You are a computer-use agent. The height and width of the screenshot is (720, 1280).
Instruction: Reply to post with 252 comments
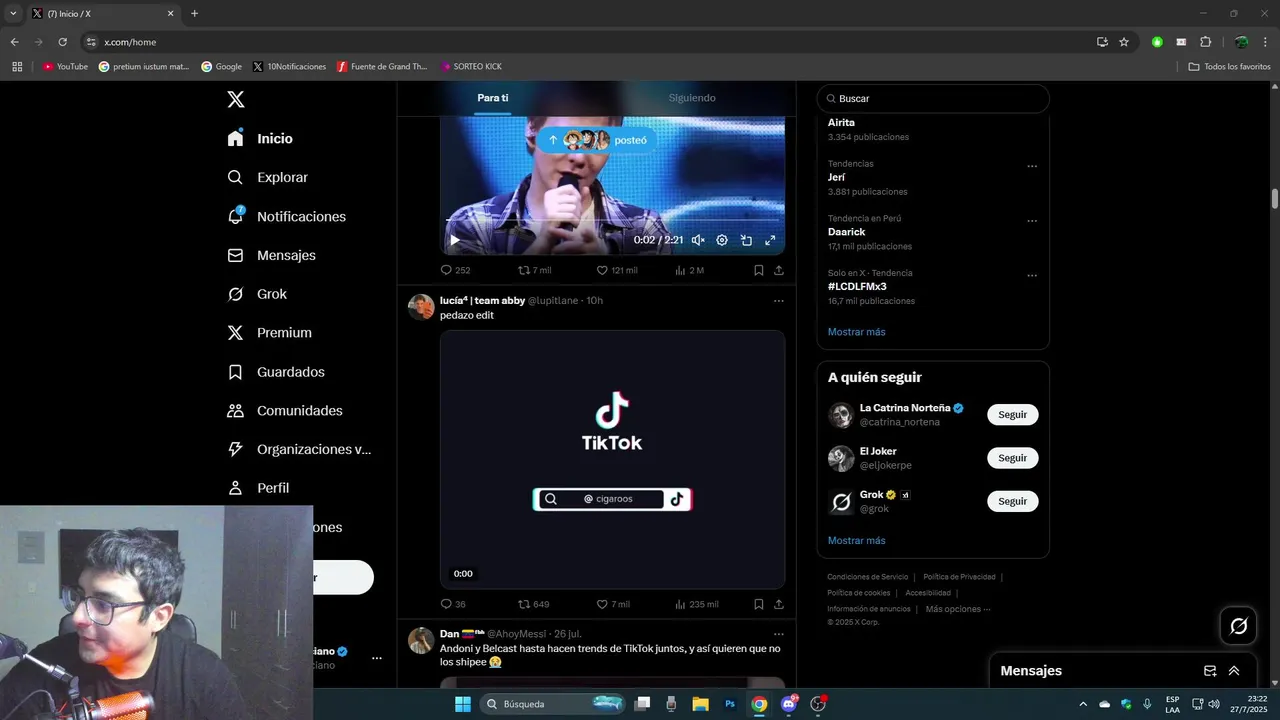[x=455, y=270]
